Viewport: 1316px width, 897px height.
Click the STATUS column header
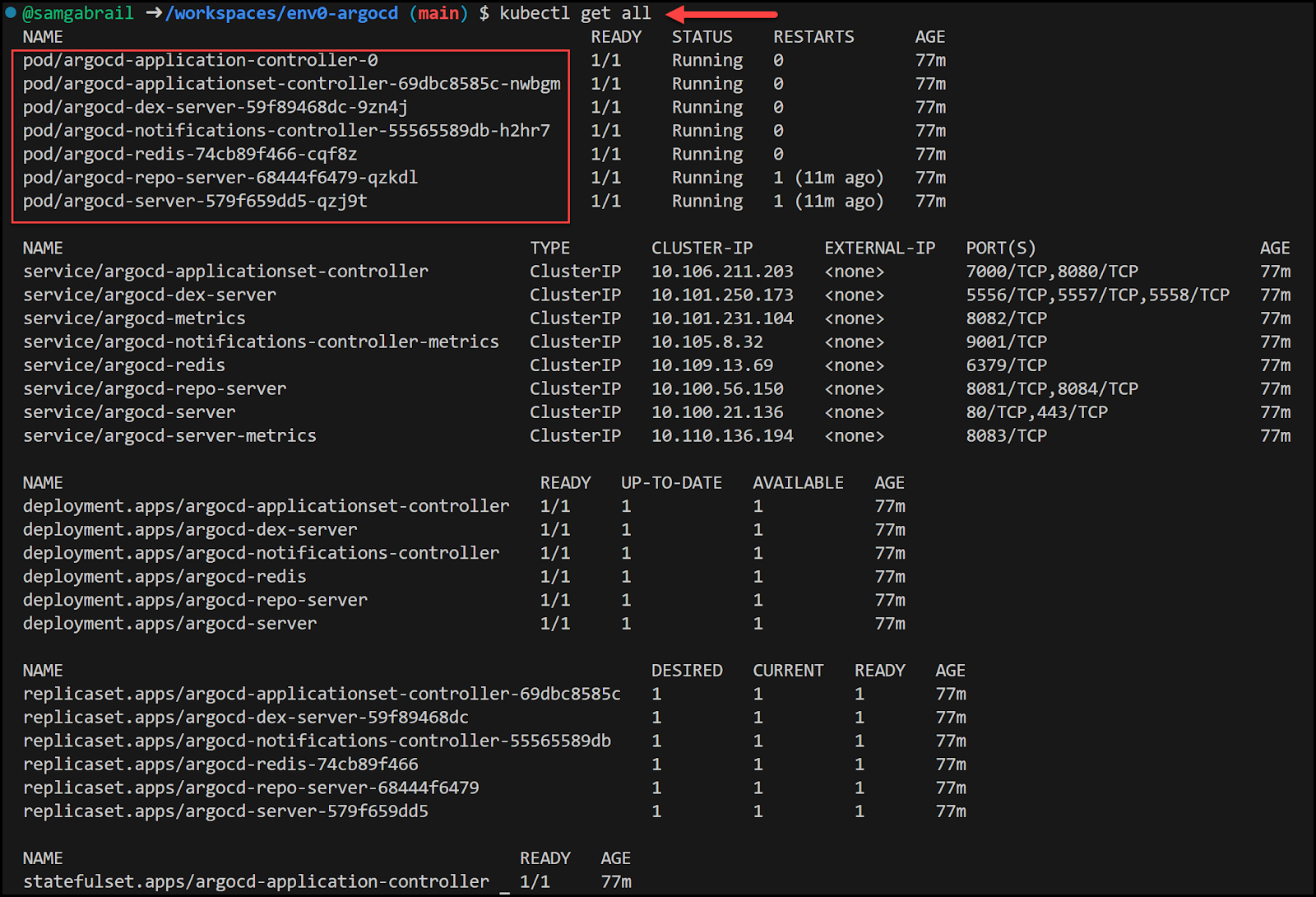point(702,37)
